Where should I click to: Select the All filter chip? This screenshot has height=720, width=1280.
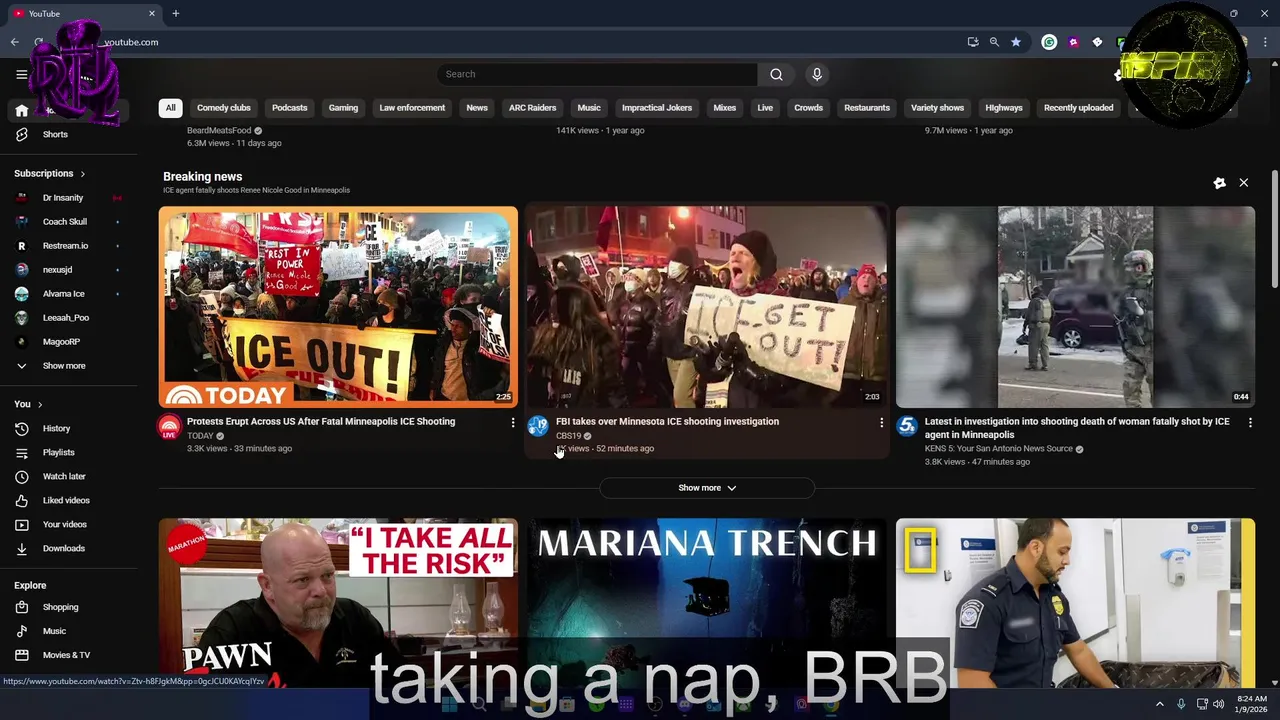[x=170, y=108]
